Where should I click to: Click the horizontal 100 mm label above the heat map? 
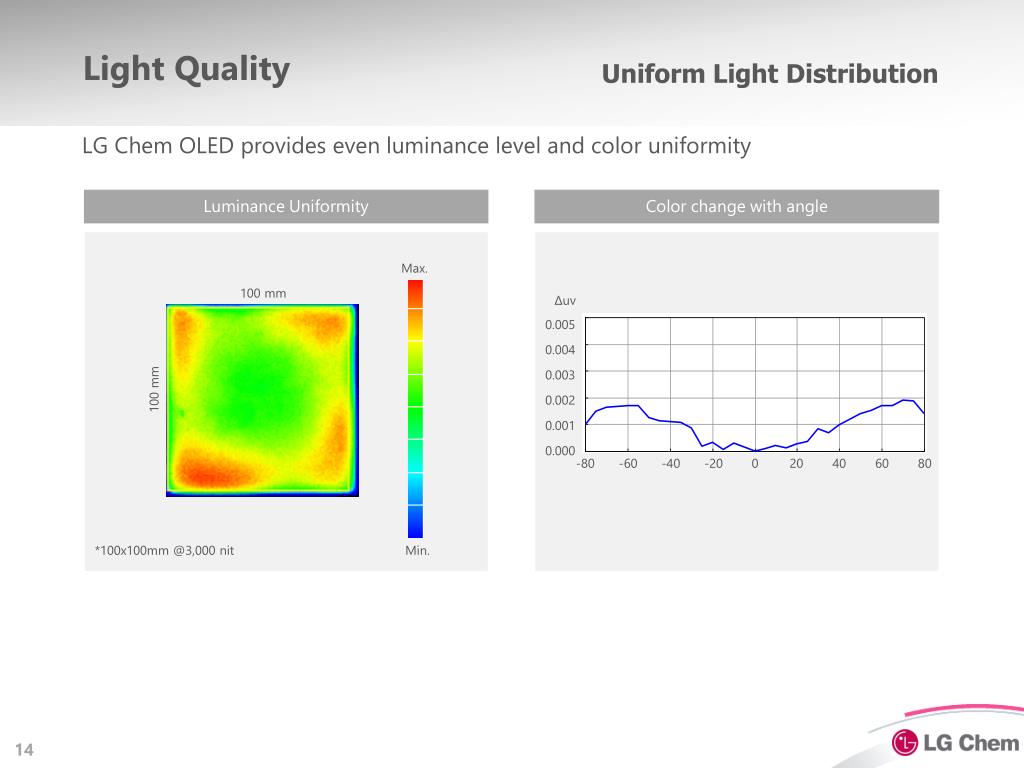(x=263, y=293)
